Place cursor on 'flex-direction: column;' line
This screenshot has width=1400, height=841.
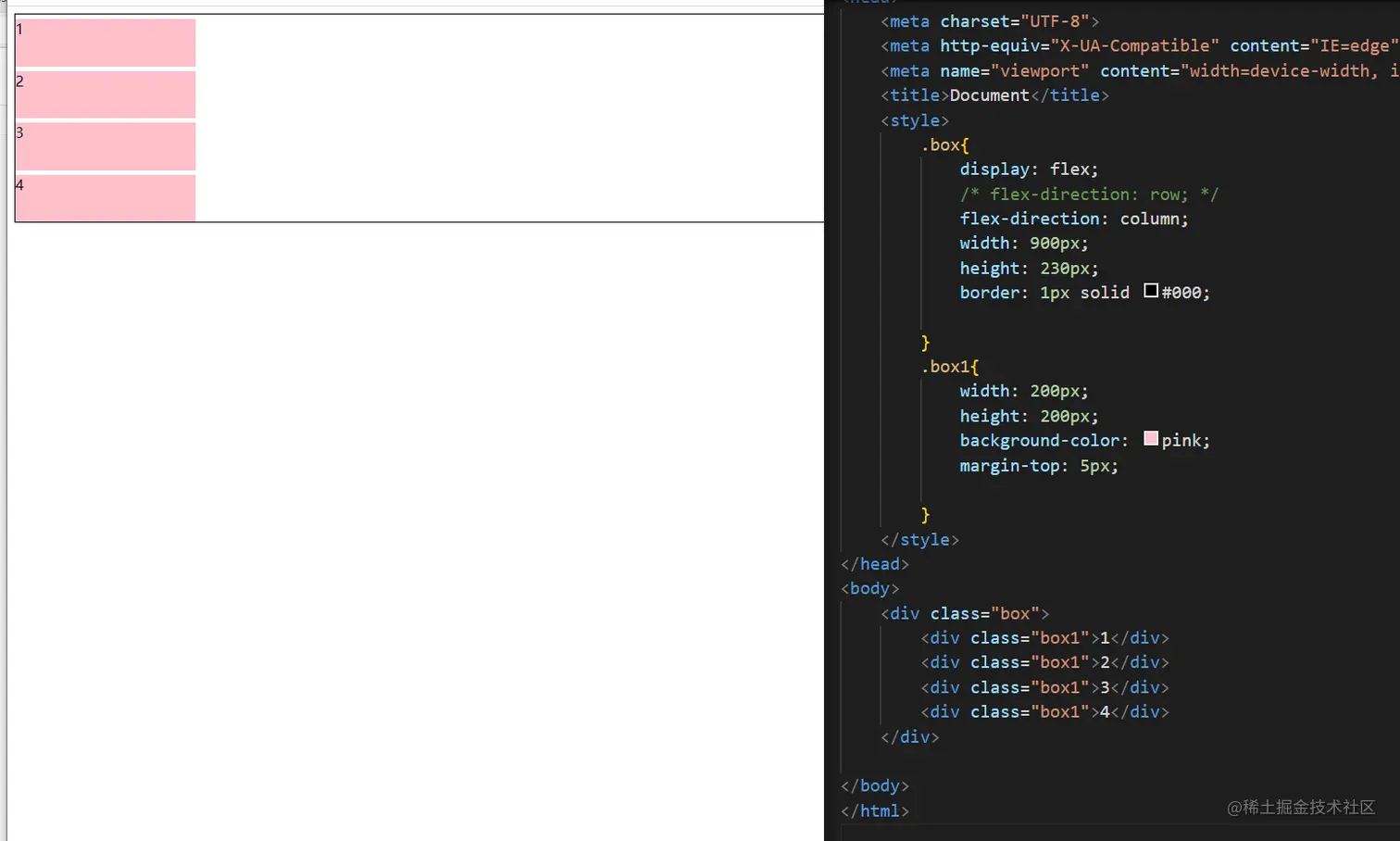(1074, 219)
